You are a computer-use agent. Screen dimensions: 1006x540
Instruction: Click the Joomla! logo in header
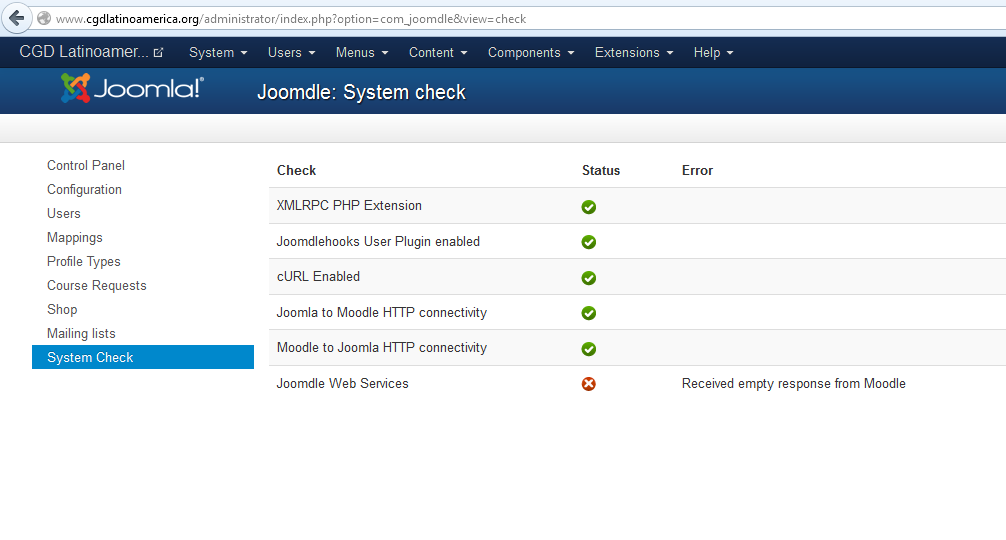(132, 89)
